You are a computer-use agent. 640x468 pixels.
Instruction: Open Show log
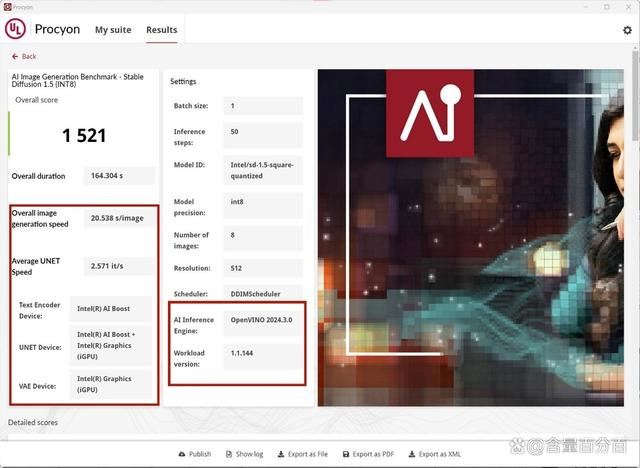245,454
